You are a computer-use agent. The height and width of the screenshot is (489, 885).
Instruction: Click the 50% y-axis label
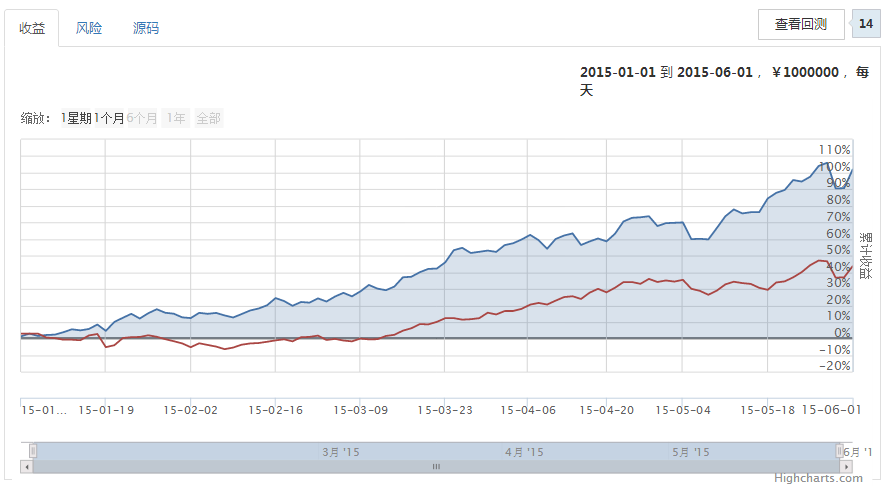tap(838, 250)
